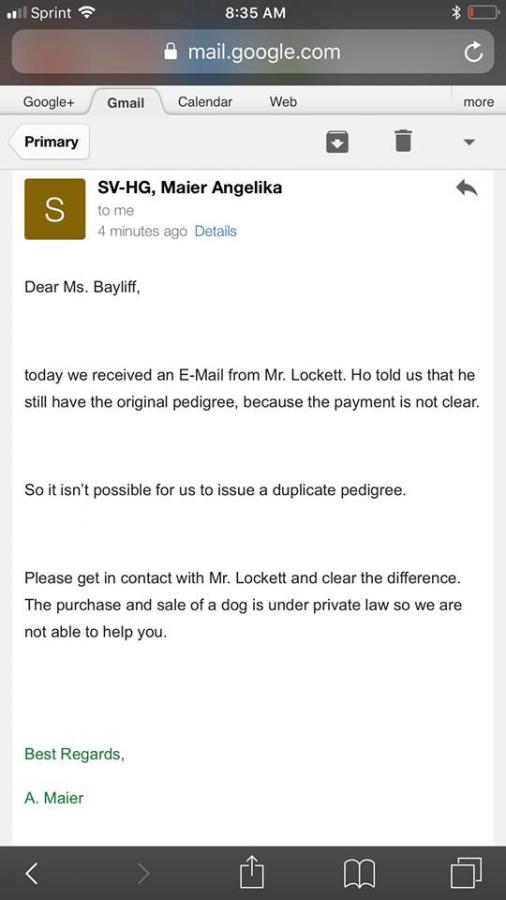Screen dimensions: 506x900
Task: Switch to the Google+ tab
Action: (49, 102)
